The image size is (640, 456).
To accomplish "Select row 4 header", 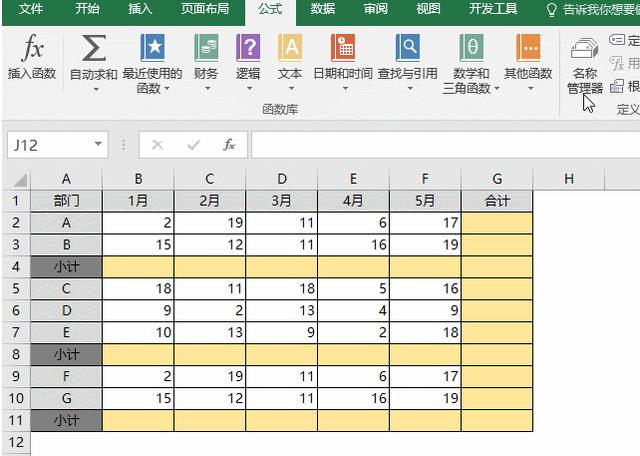I will click(x=16, y=267).
